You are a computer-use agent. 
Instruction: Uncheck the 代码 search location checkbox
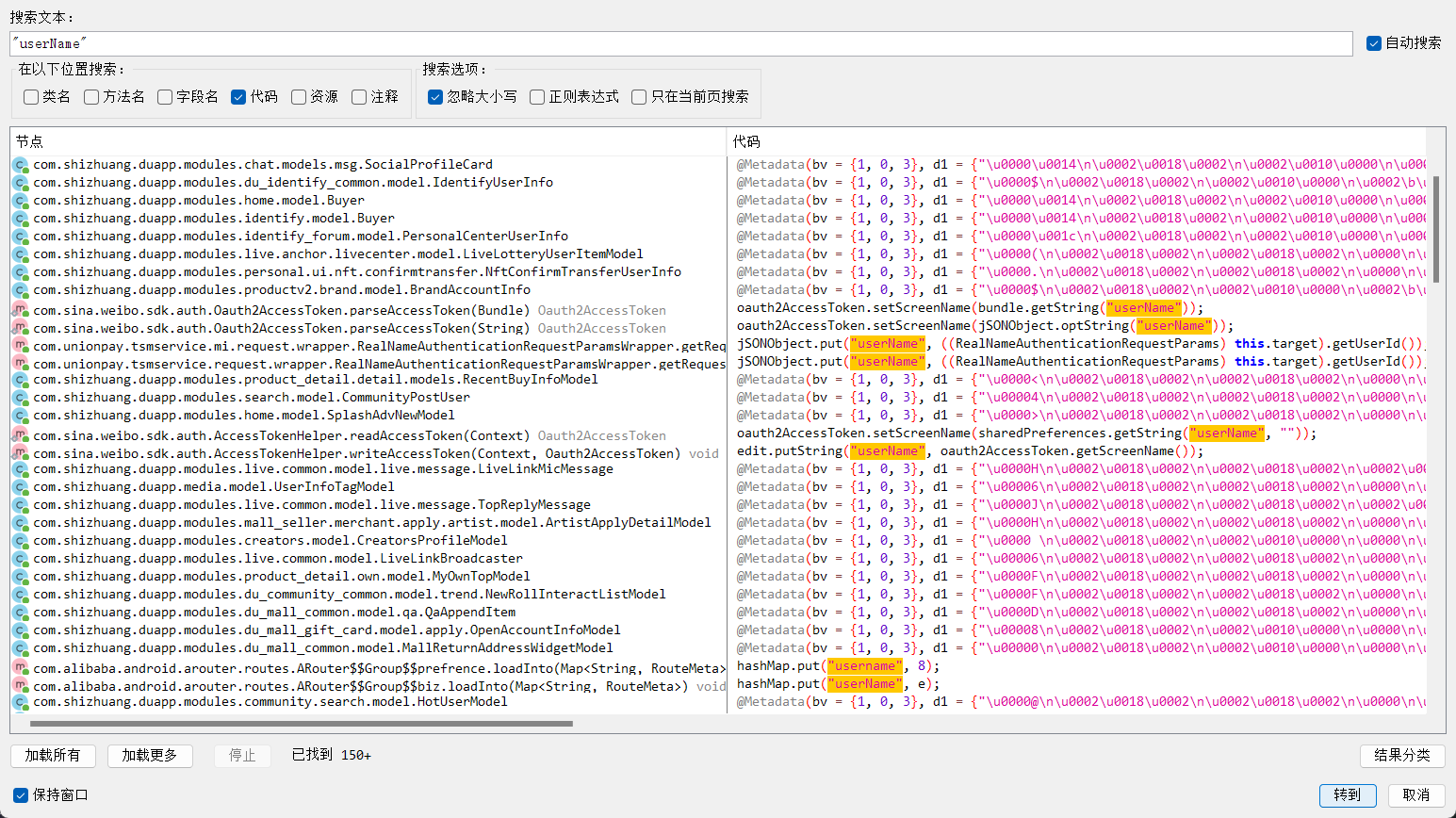coord(238,97)
